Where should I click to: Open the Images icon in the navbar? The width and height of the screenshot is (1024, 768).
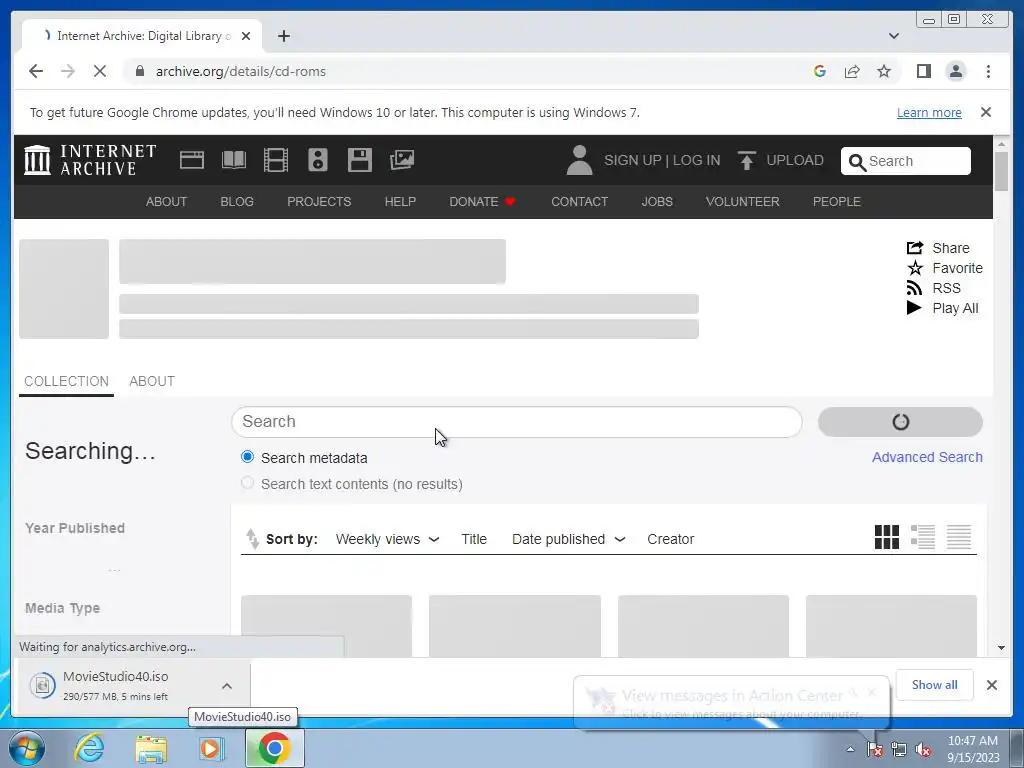tap(402, 160)
